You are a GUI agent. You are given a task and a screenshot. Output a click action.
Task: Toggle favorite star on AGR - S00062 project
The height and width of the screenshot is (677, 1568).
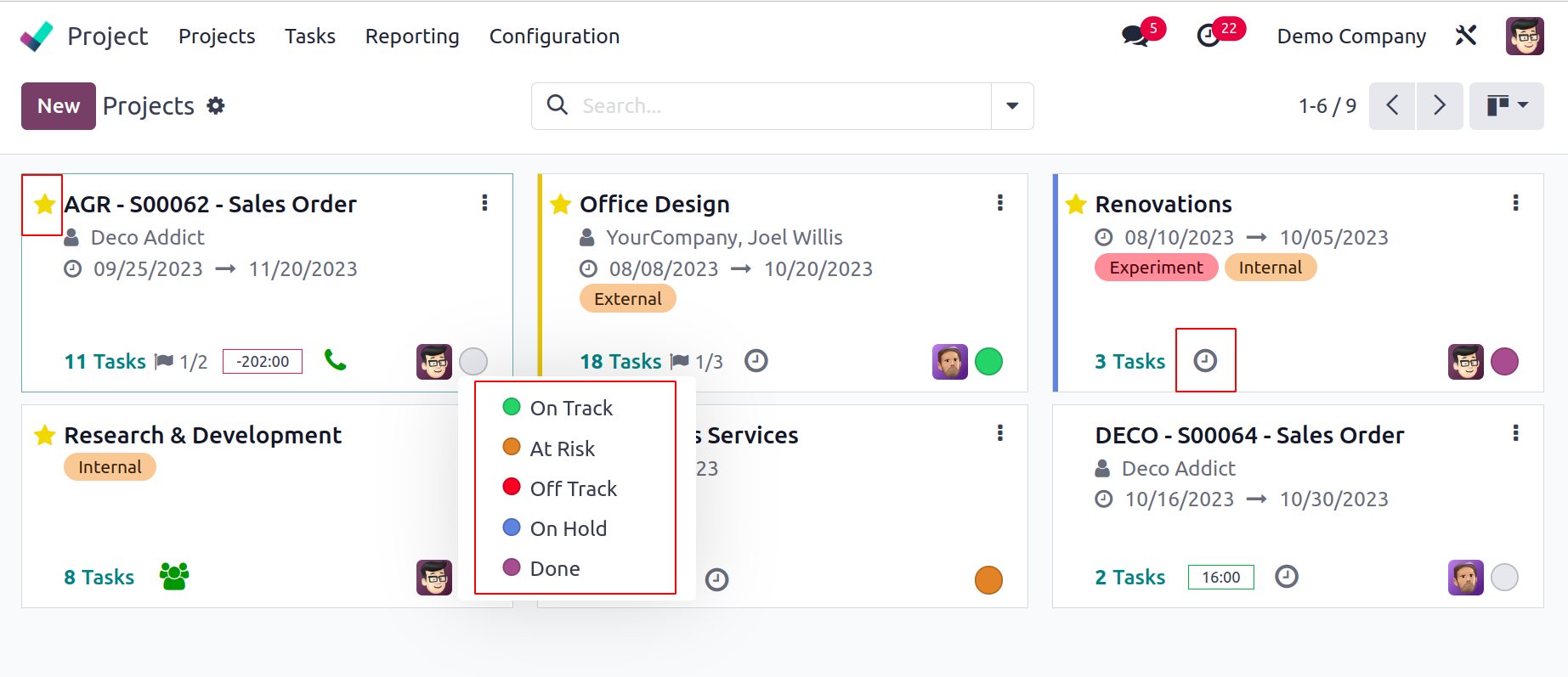click(x=44, y=204)
